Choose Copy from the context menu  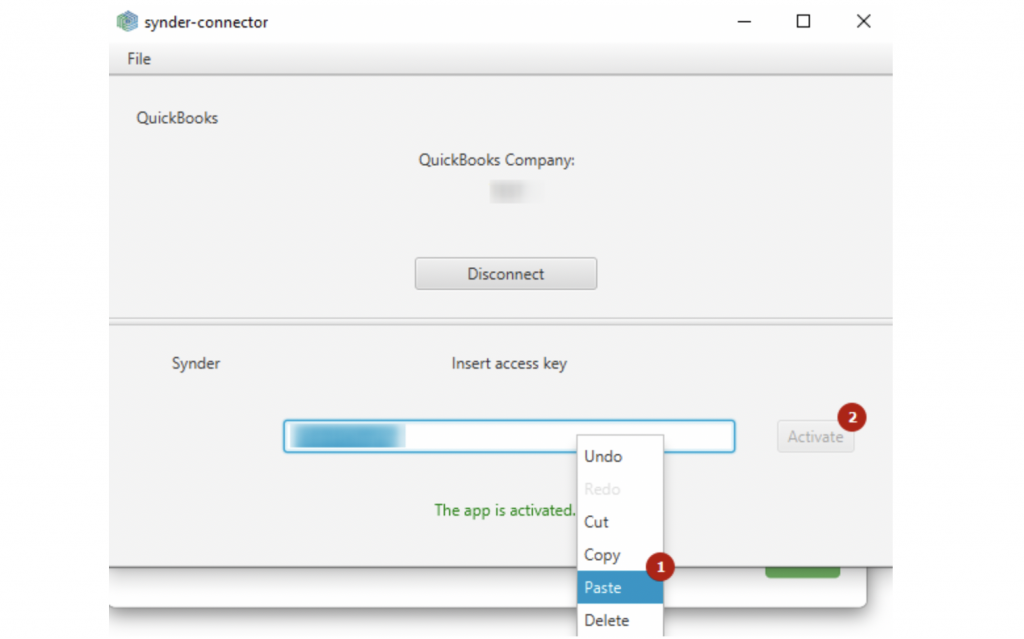pyautogui.click(x=620, y=555)
